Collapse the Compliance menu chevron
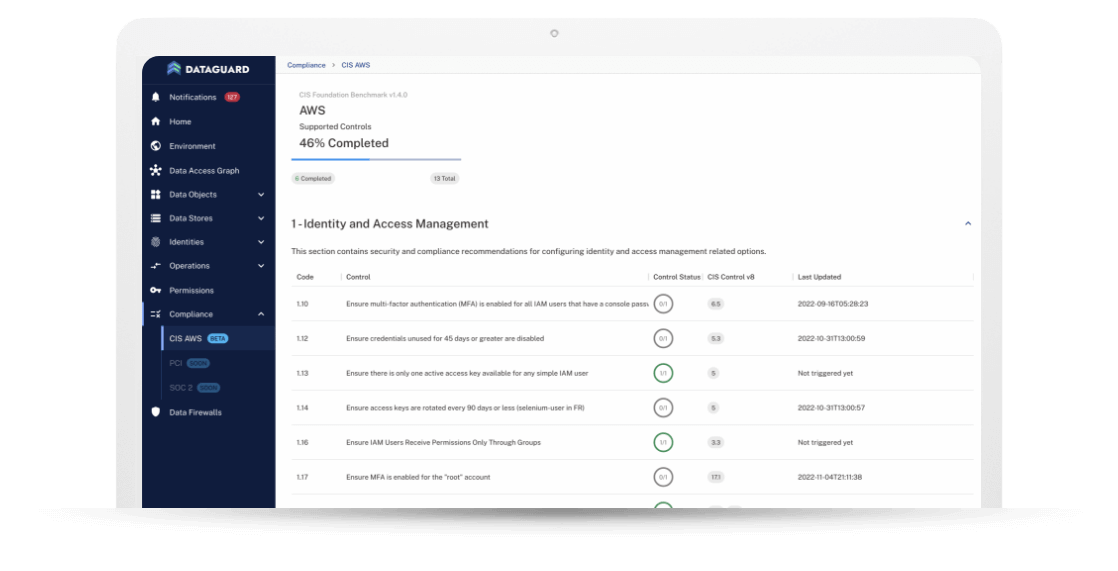Screen dimensions: 1118x571 coord(261,314)
